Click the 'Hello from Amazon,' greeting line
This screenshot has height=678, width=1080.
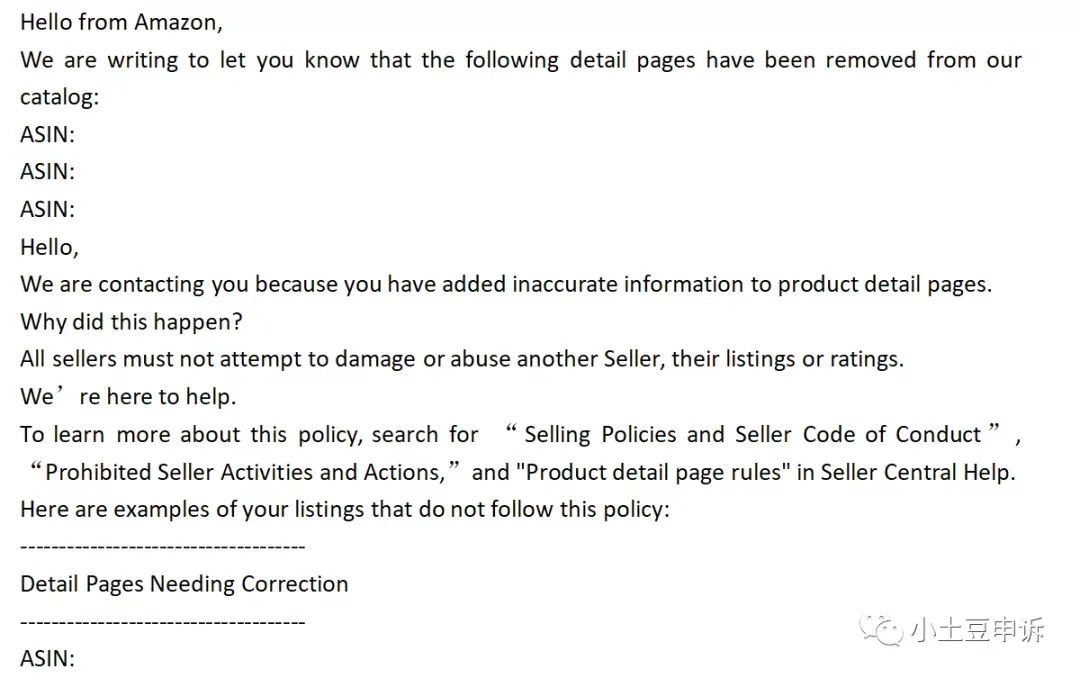click(121, 23)
